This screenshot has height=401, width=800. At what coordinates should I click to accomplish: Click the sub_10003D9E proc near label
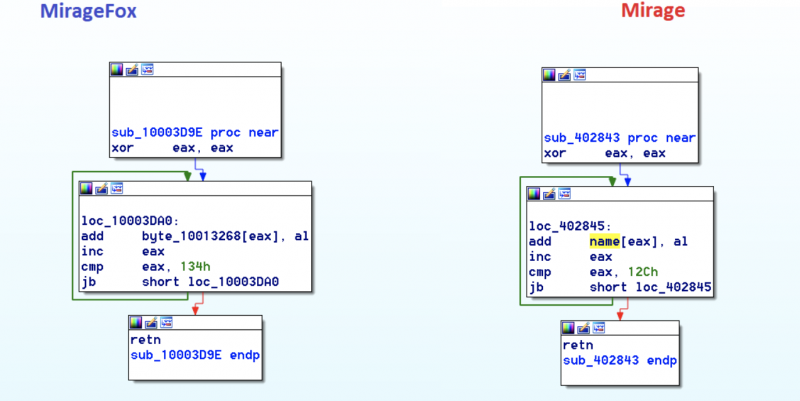coord(194,132)
